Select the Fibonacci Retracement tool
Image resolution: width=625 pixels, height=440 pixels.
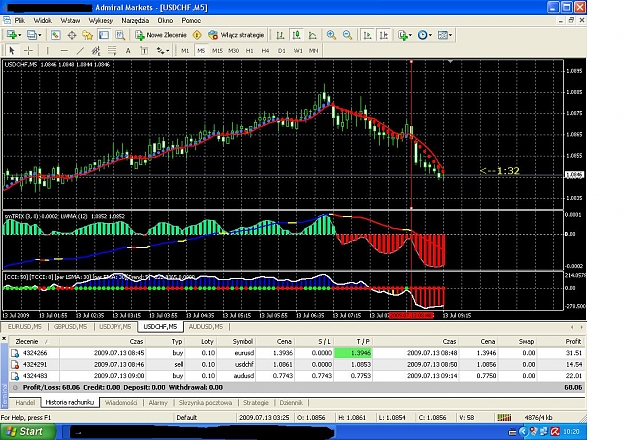click(112, 51)
